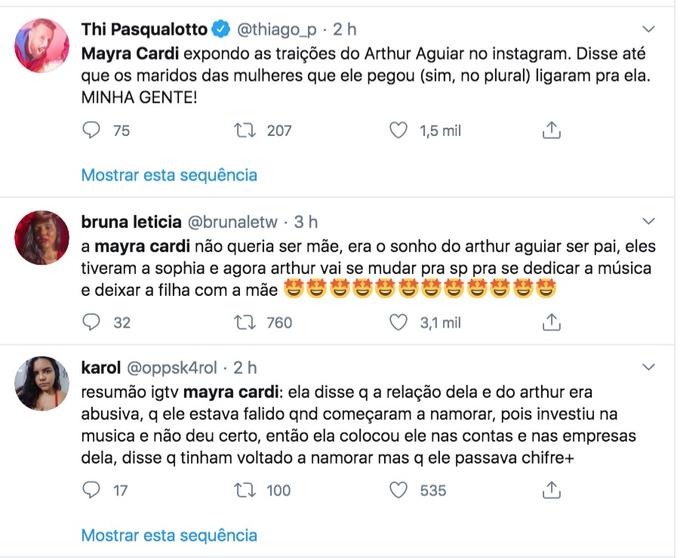Open Thi Pasqualotto's profile picture
680x558 pixels.
pyautogui.click(x=43, y=46)
